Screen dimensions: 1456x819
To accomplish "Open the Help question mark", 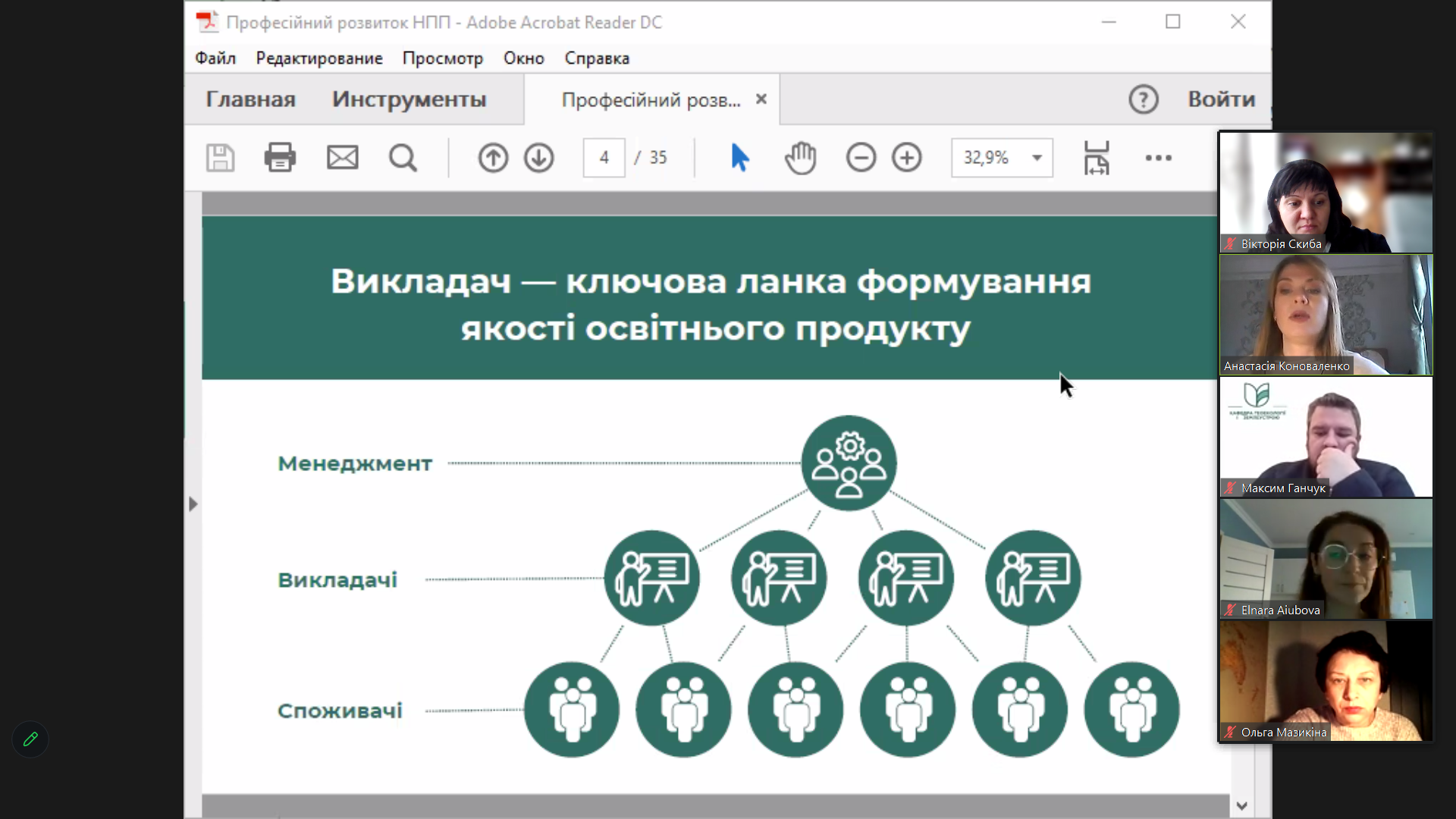I will click(1144, 99).
